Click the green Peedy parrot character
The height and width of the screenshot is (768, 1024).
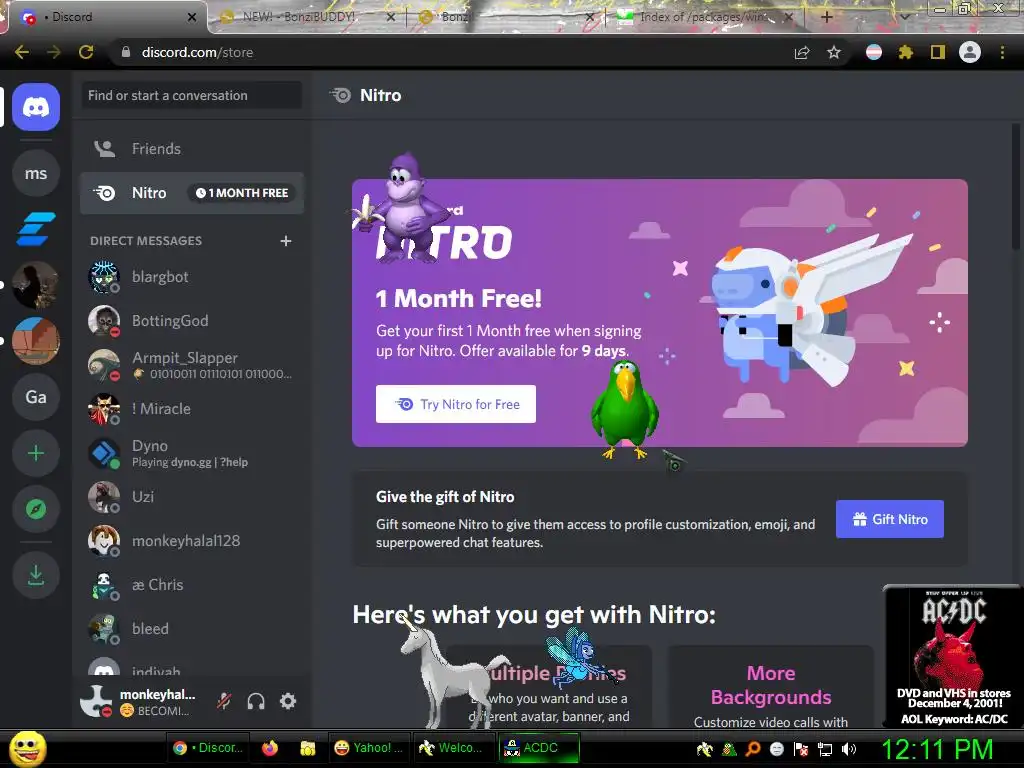coord(624,409)
